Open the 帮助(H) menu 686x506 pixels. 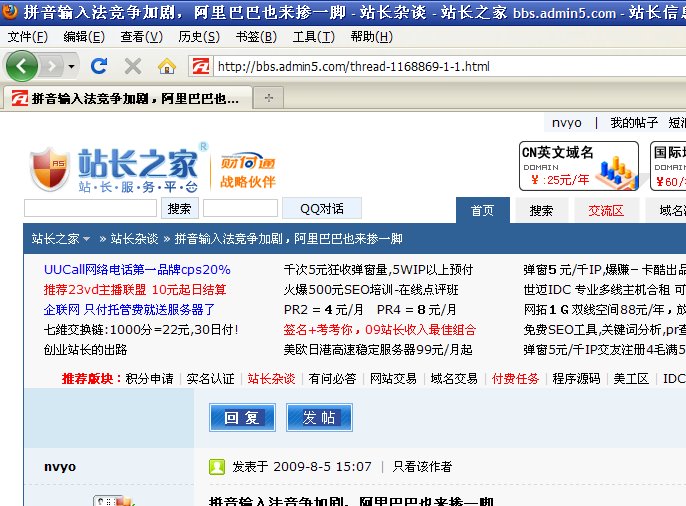(371, 37)
